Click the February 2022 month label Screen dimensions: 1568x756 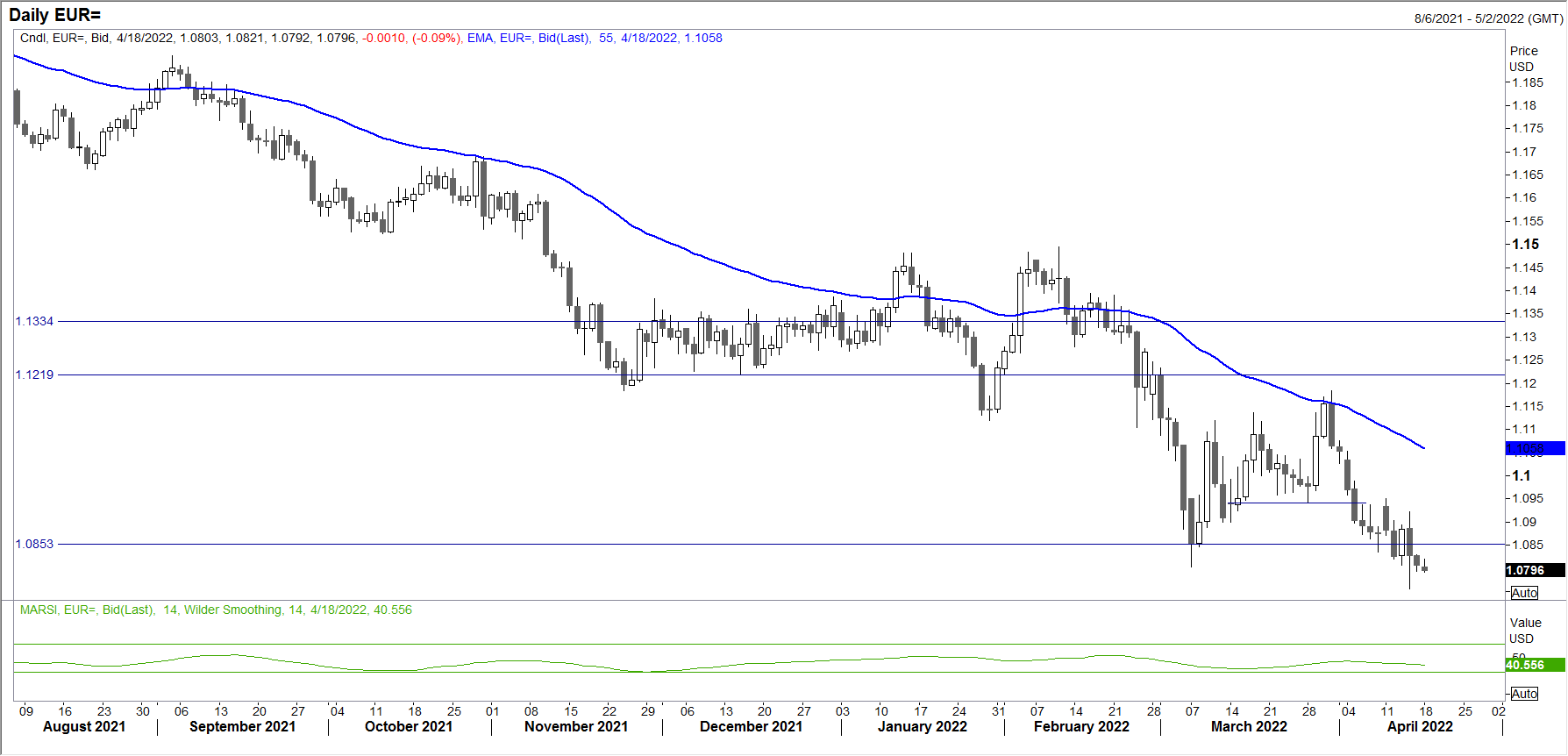click(x=1081, y=726)
